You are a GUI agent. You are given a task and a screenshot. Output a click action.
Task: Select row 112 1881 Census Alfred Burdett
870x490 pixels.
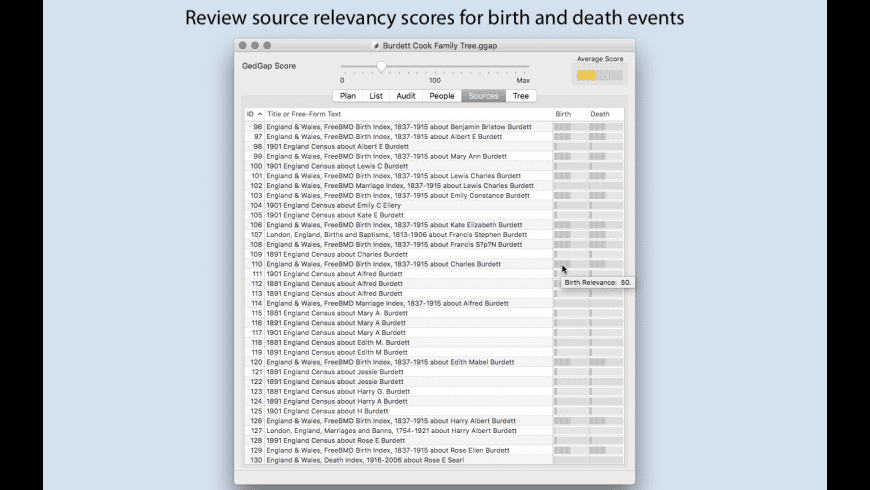point(434,284)
